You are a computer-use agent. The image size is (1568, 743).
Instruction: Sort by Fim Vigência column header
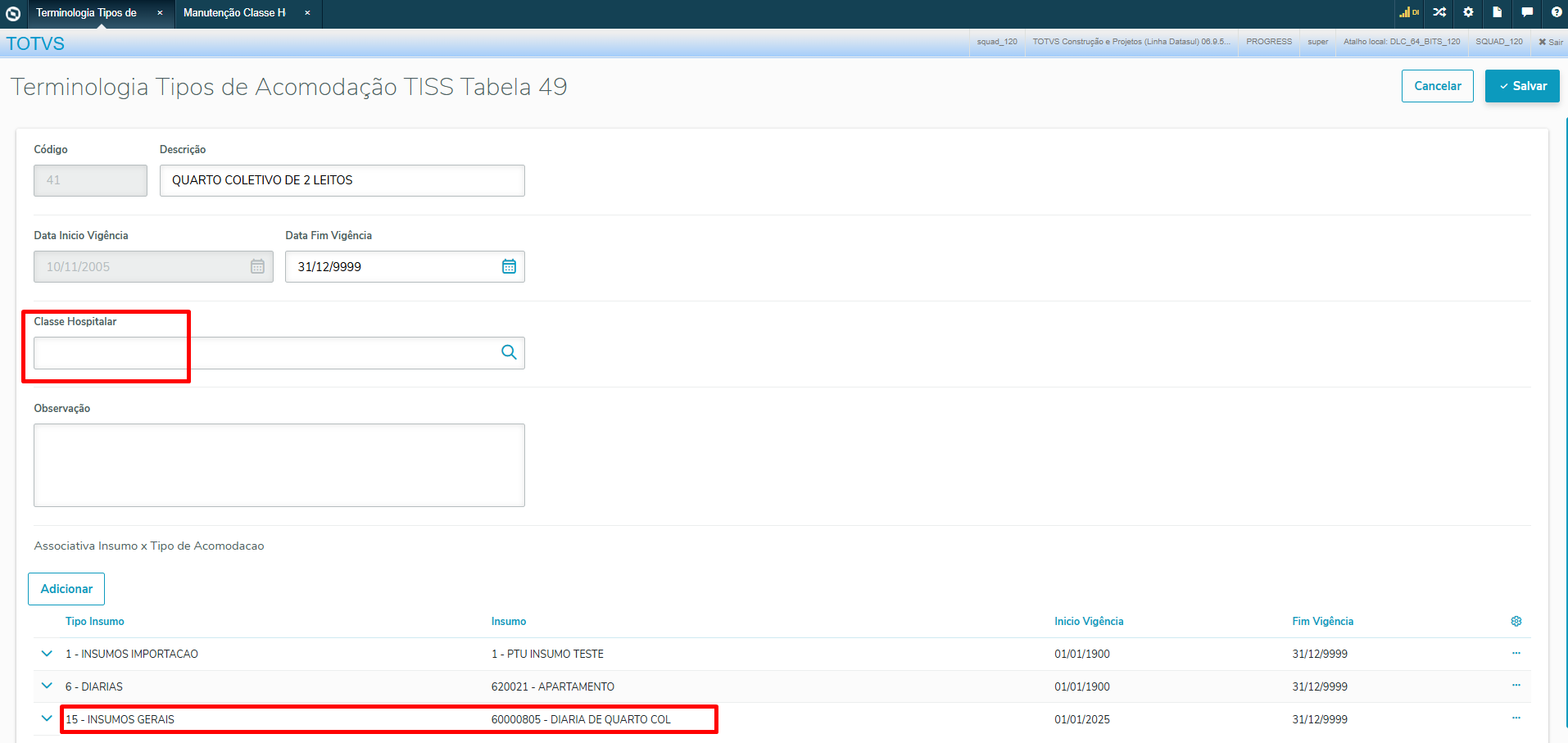(1323, 622)
